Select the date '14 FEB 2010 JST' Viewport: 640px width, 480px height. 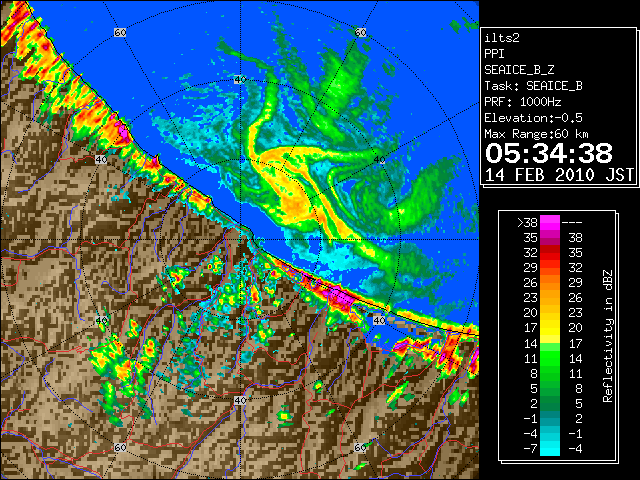560,175
